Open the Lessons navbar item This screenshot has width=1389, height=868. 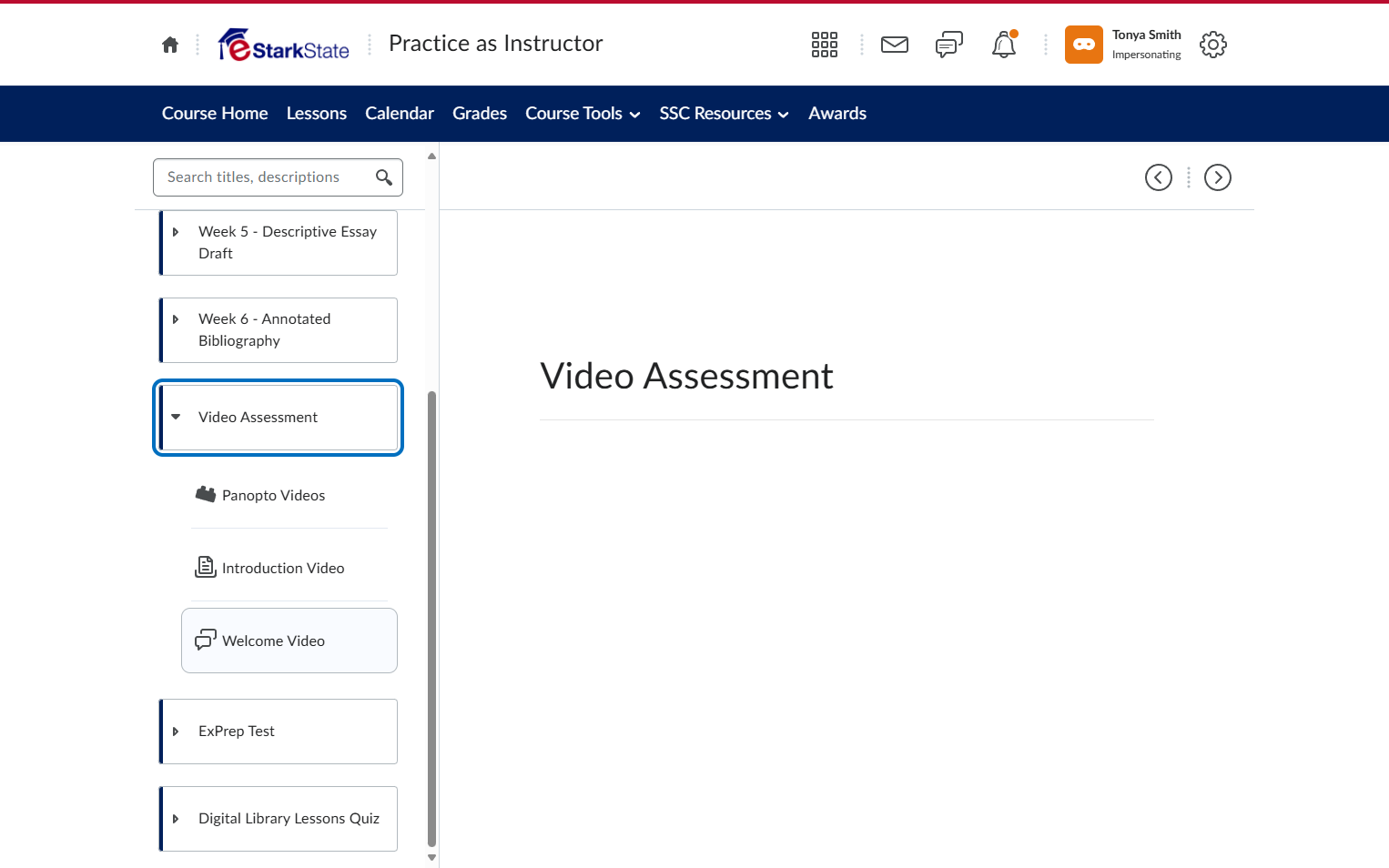(x=317, y=114)
